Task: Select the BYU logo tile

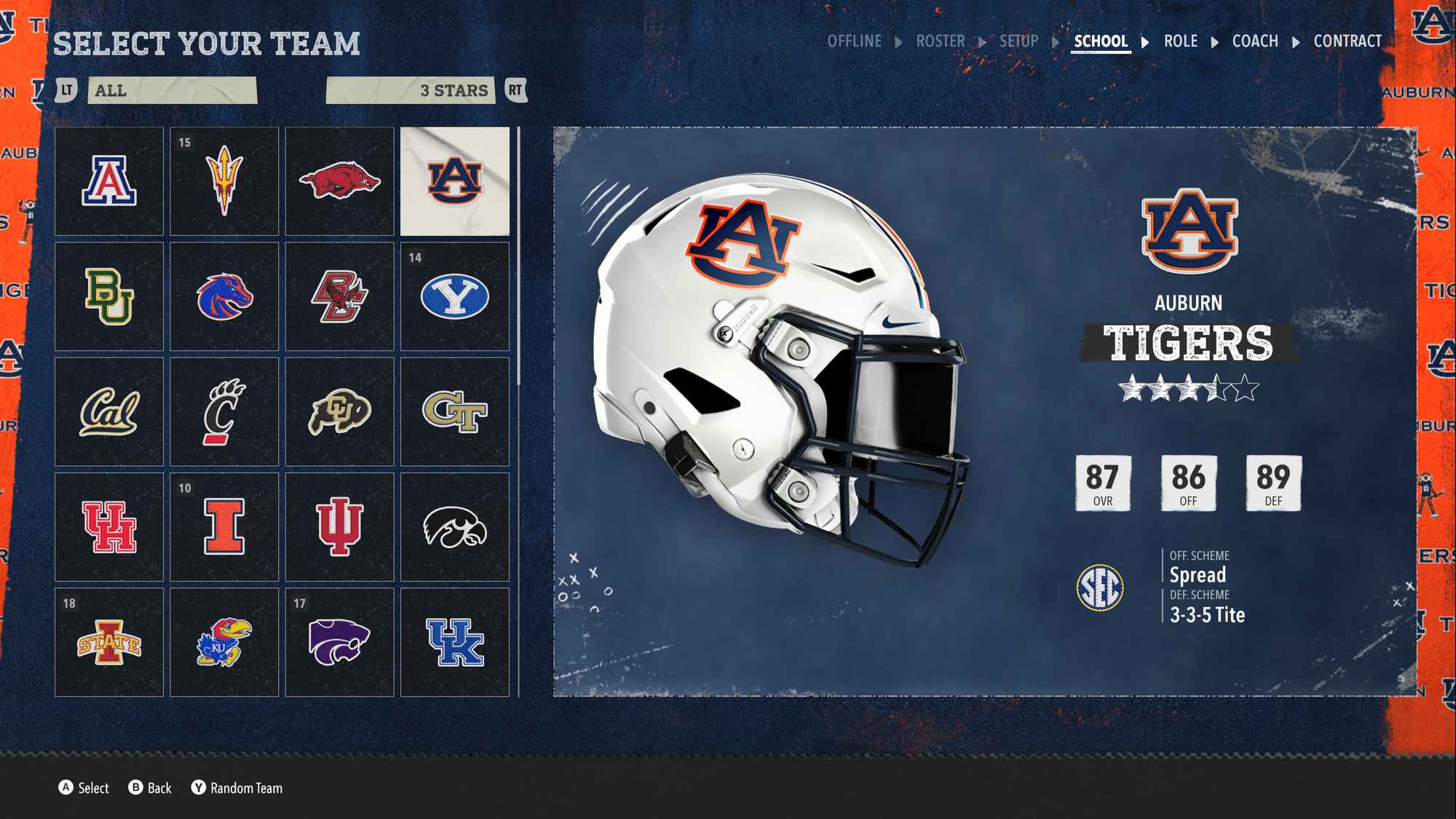Action: click(455, 296)
